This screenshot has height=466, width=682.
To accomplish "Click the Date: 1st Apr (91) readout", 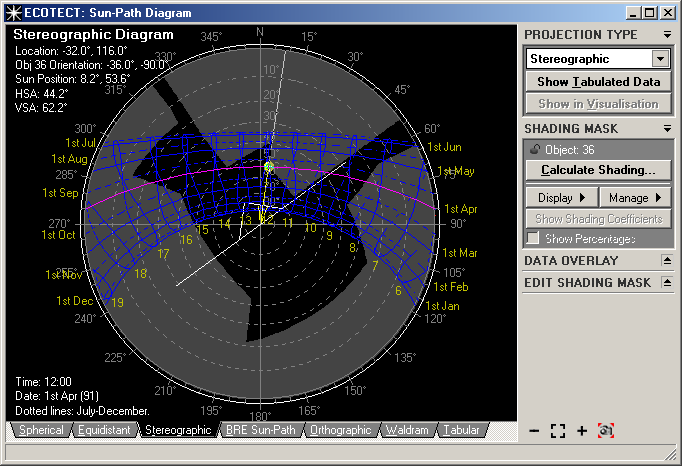I will tap(57, 396).
